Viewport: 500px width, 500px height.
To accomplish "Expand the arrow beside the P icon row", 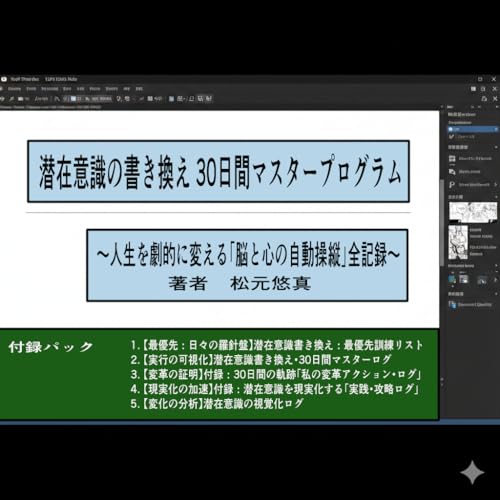I will pos(495,185).
